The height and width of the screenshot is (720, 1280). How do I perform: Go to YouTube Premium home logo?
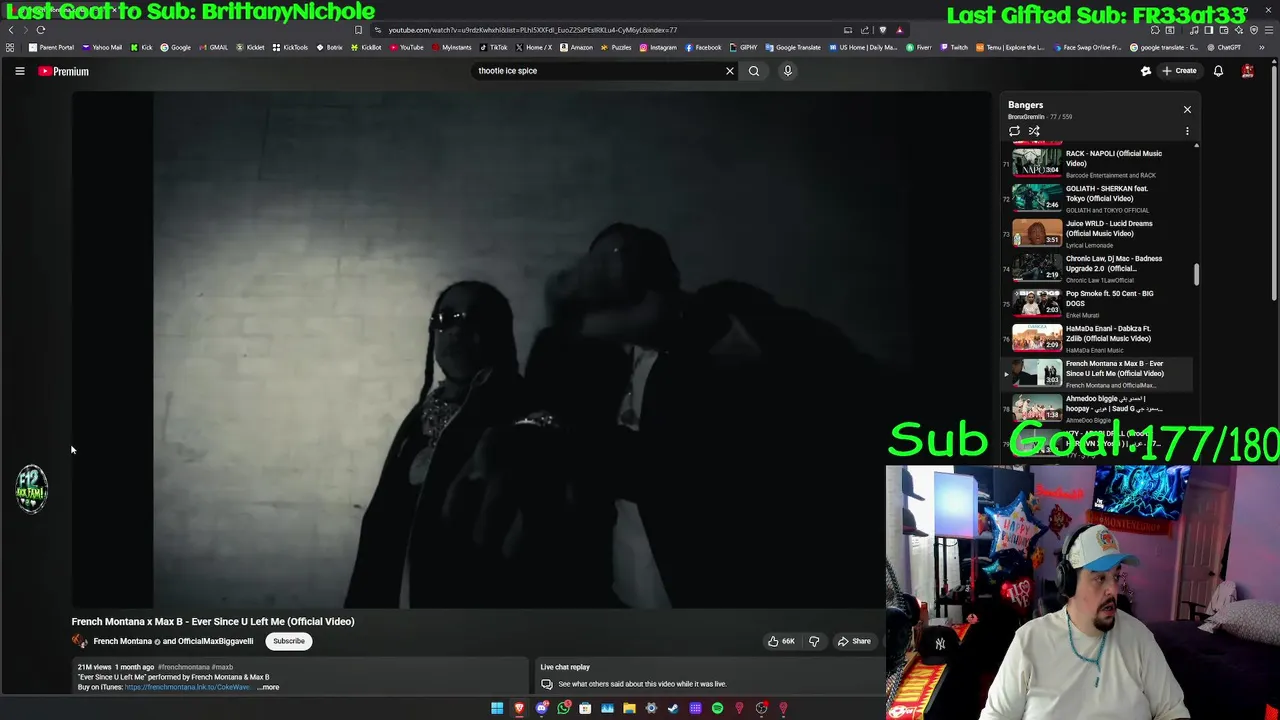(x=64, y=71)
